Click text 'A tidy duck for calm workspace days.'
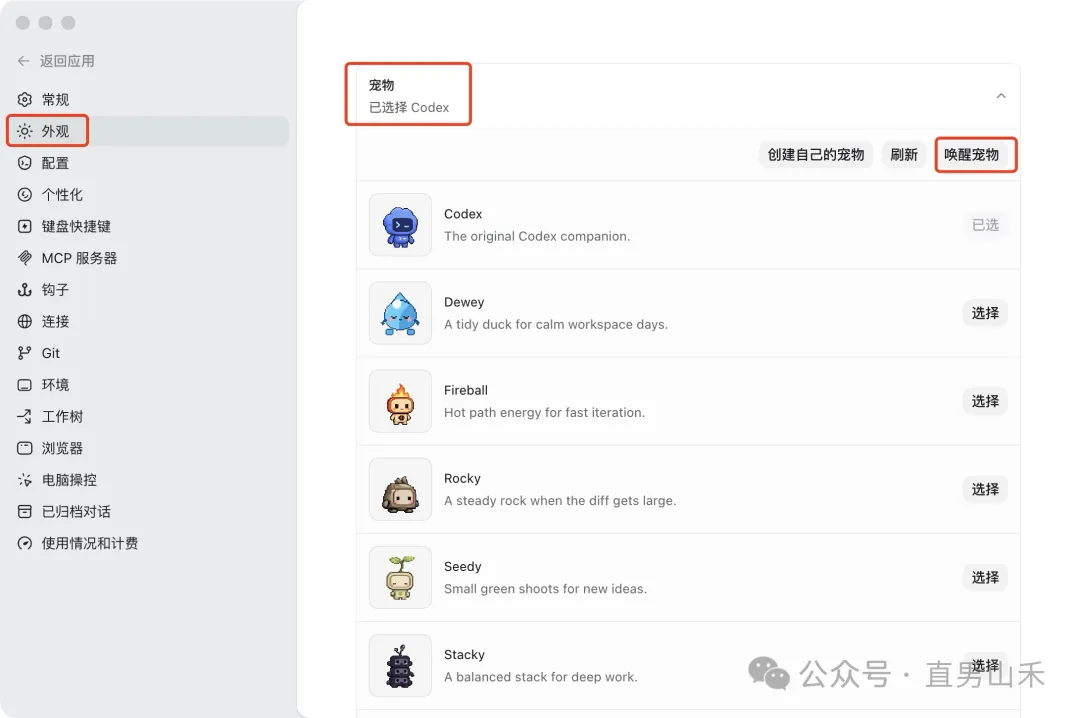This screenshot has width=1080, height=718. point(556,325)
